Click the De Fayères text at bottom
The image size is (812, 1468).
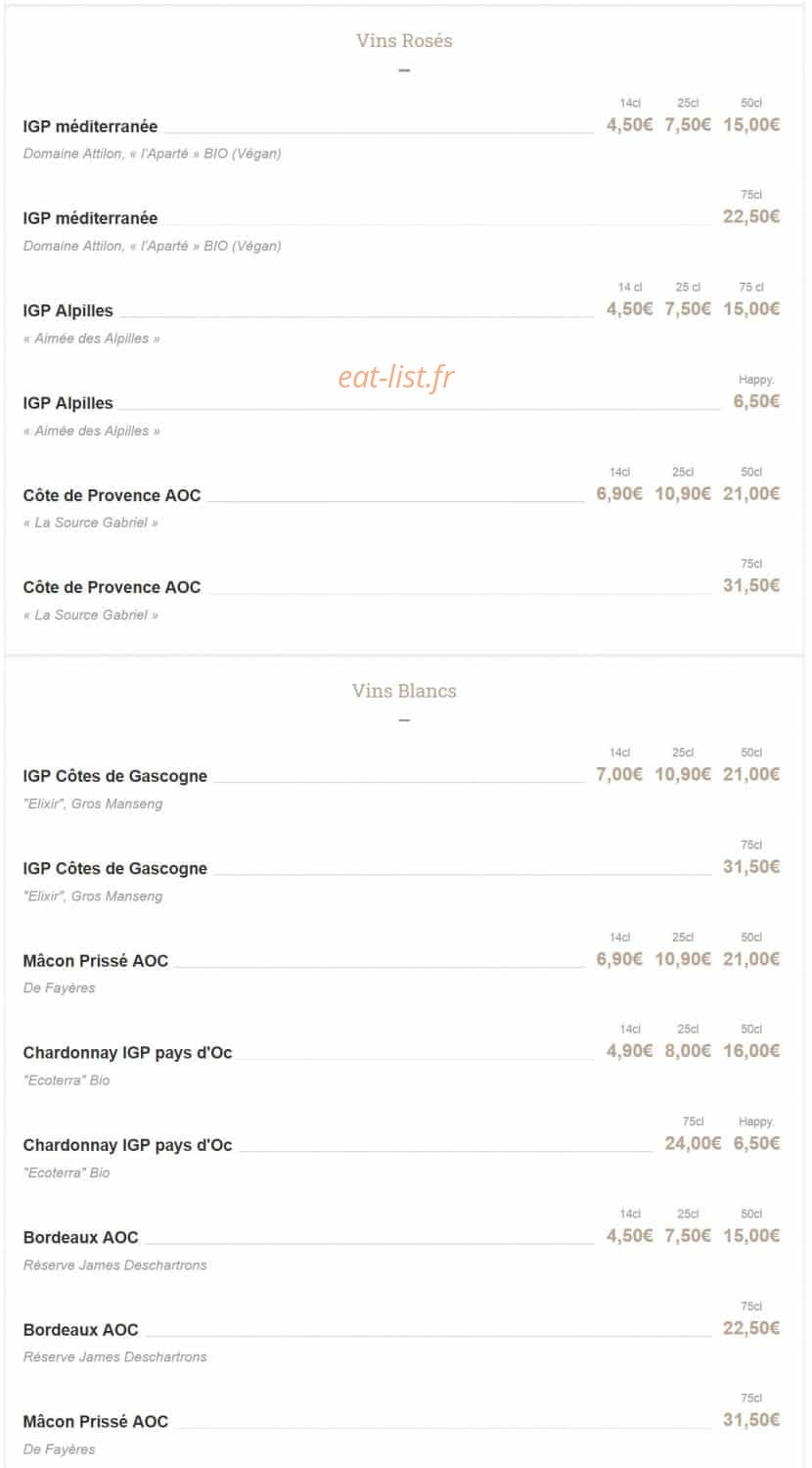point(60,1449)
